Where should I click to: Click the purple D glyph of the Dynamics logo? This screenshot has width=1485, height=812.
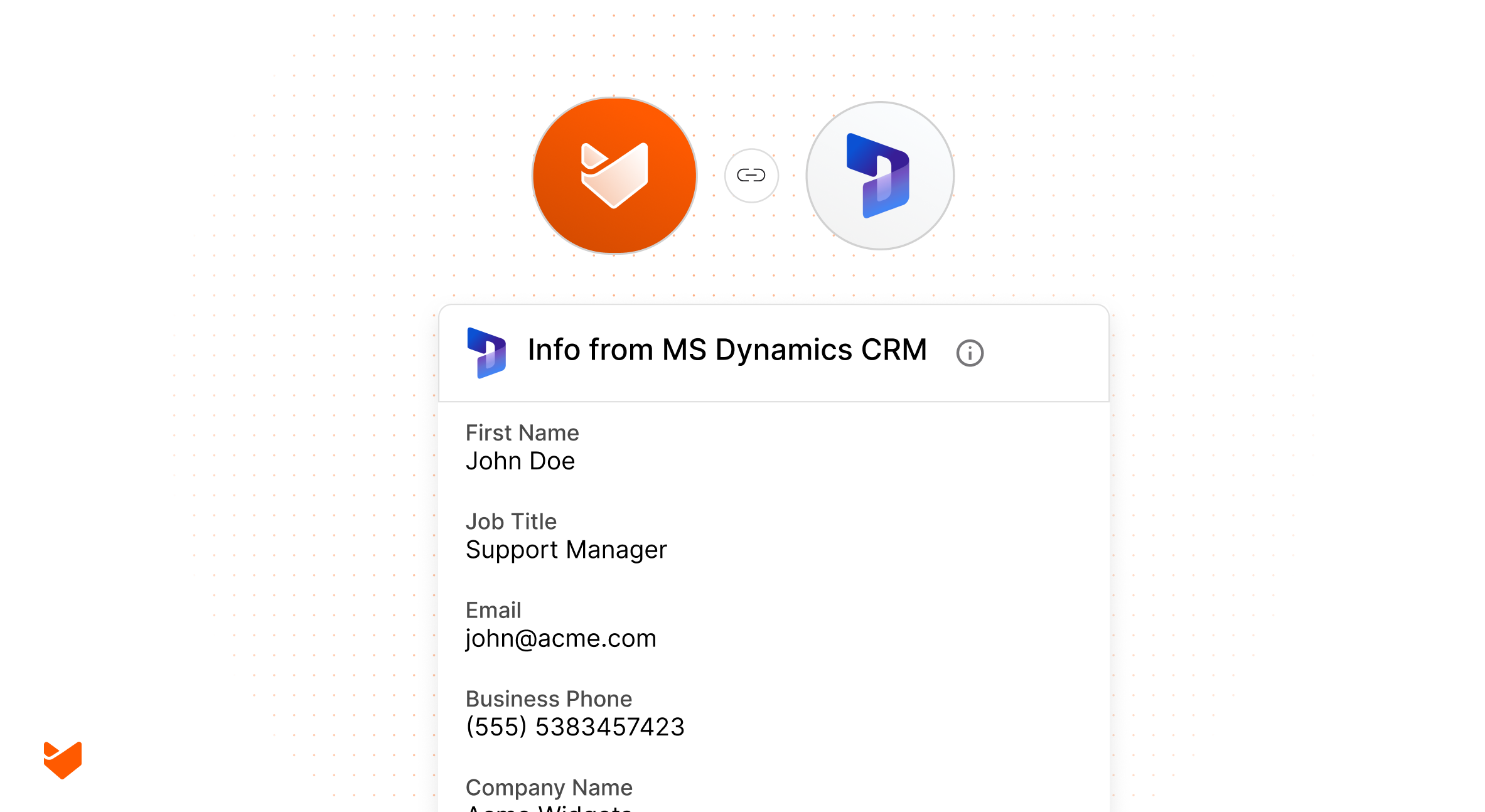(x=879, y=174)
